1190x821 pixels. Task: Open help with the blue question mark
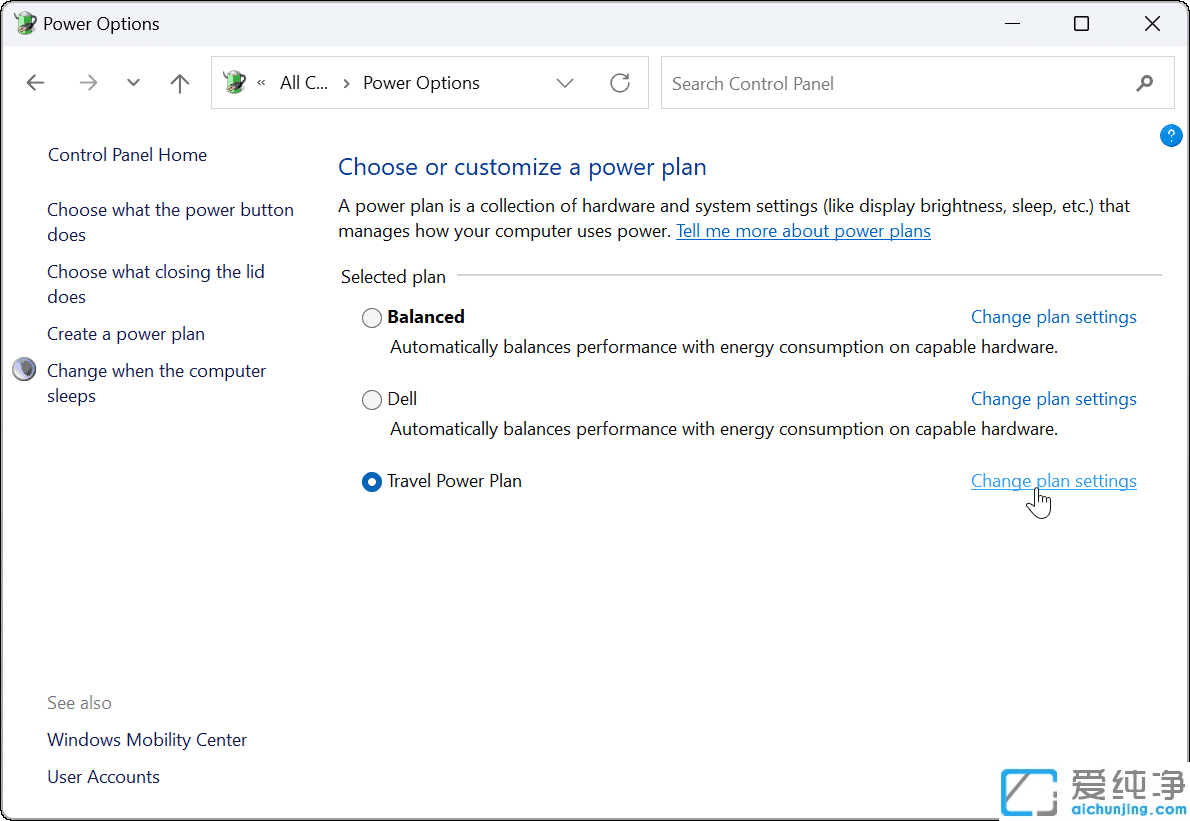point(1170,136)
